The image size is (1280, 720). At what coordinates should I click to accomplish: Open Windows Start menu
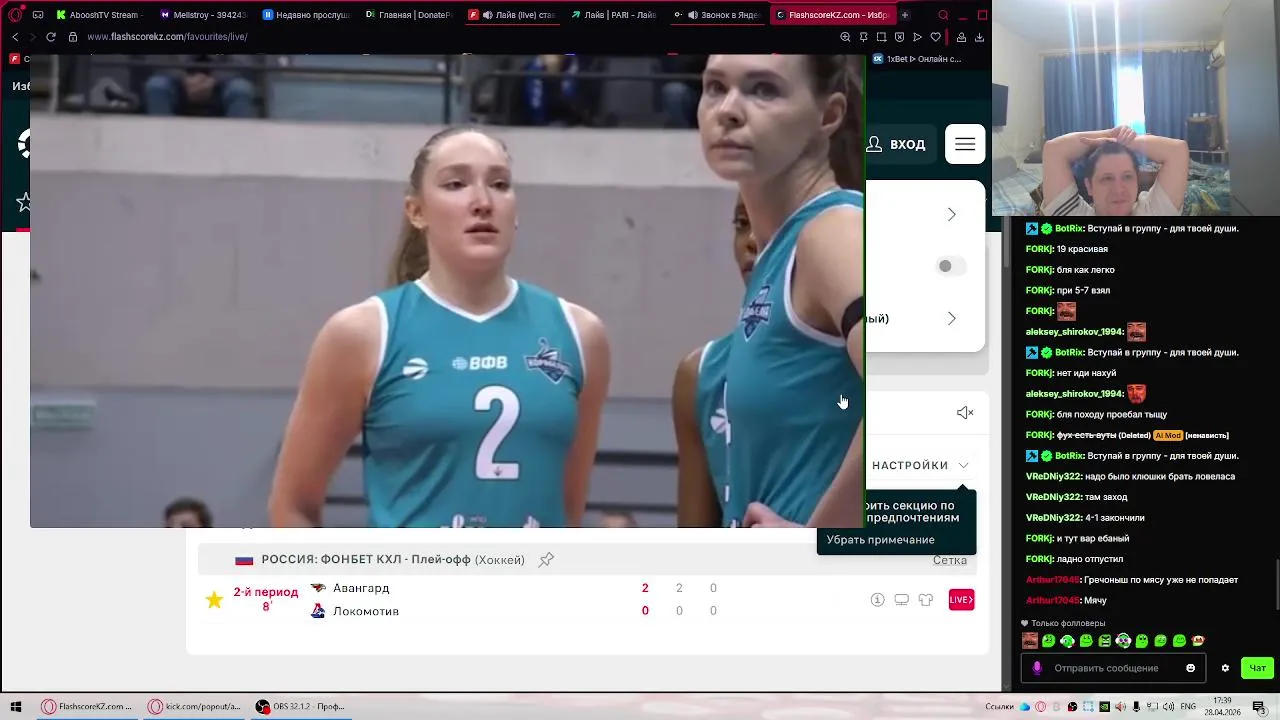(15, 706)
